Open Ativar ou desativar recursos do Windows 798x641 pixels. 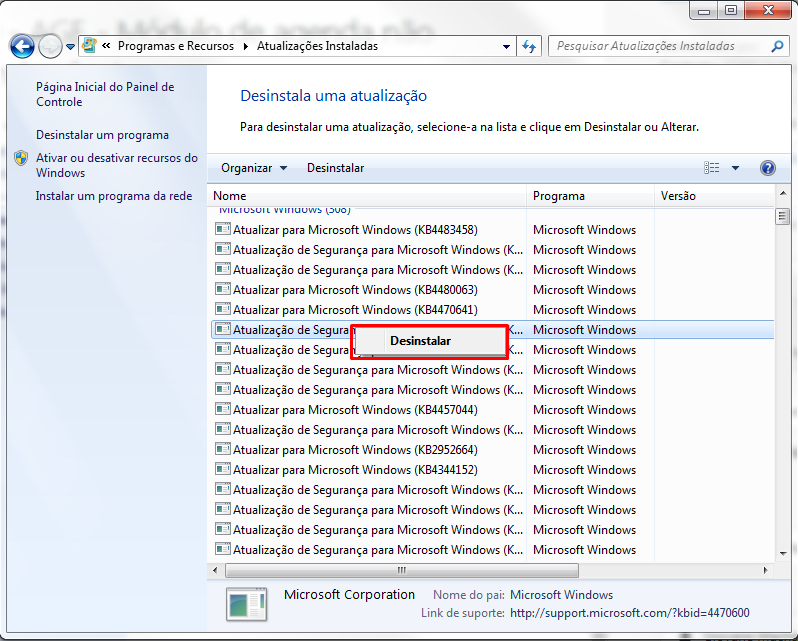point(117,165)
